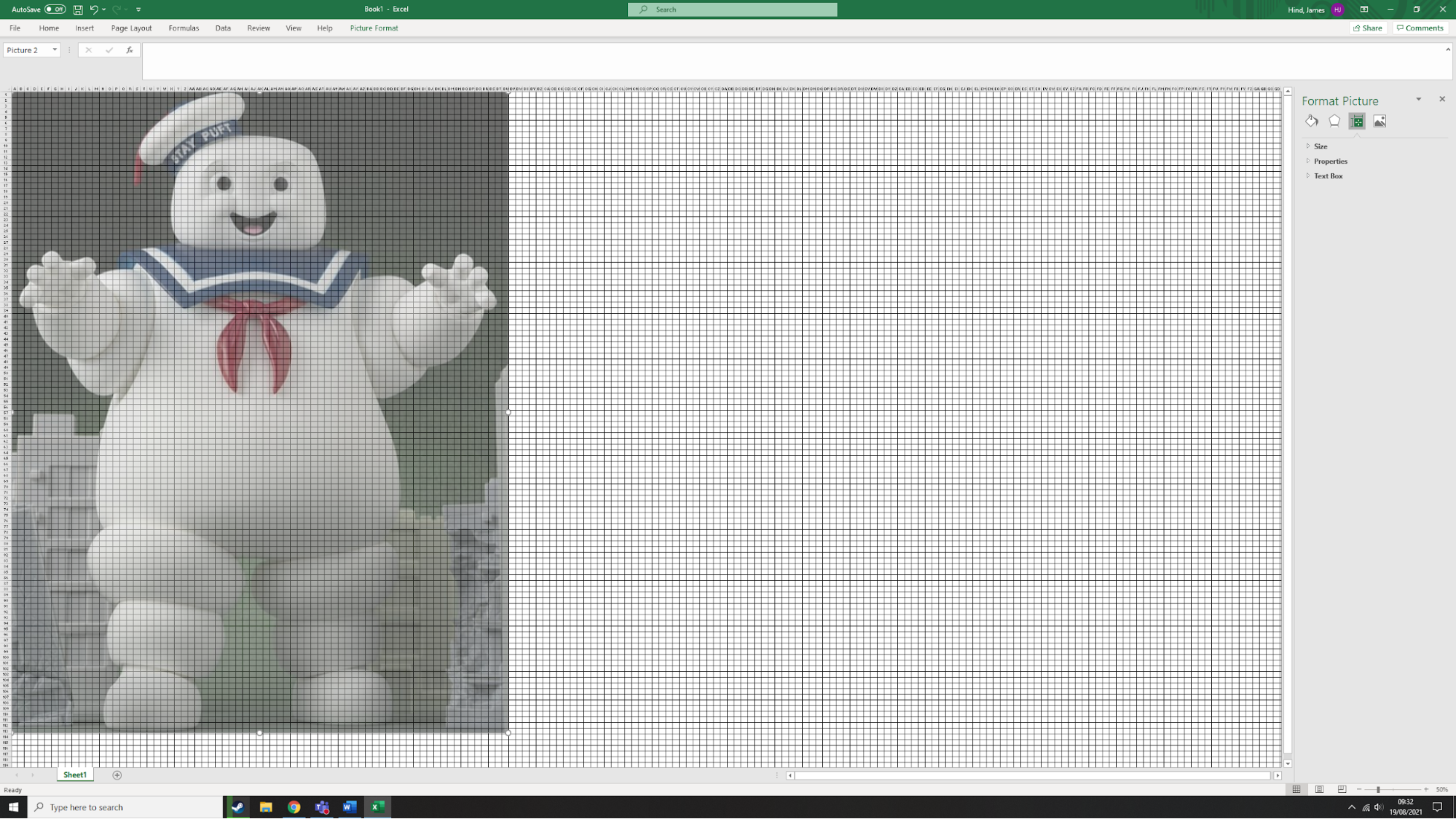This screenshot has height=819, width=1456.
Task: Click the zoom out minus button
Action: (x=1359, y=790)
